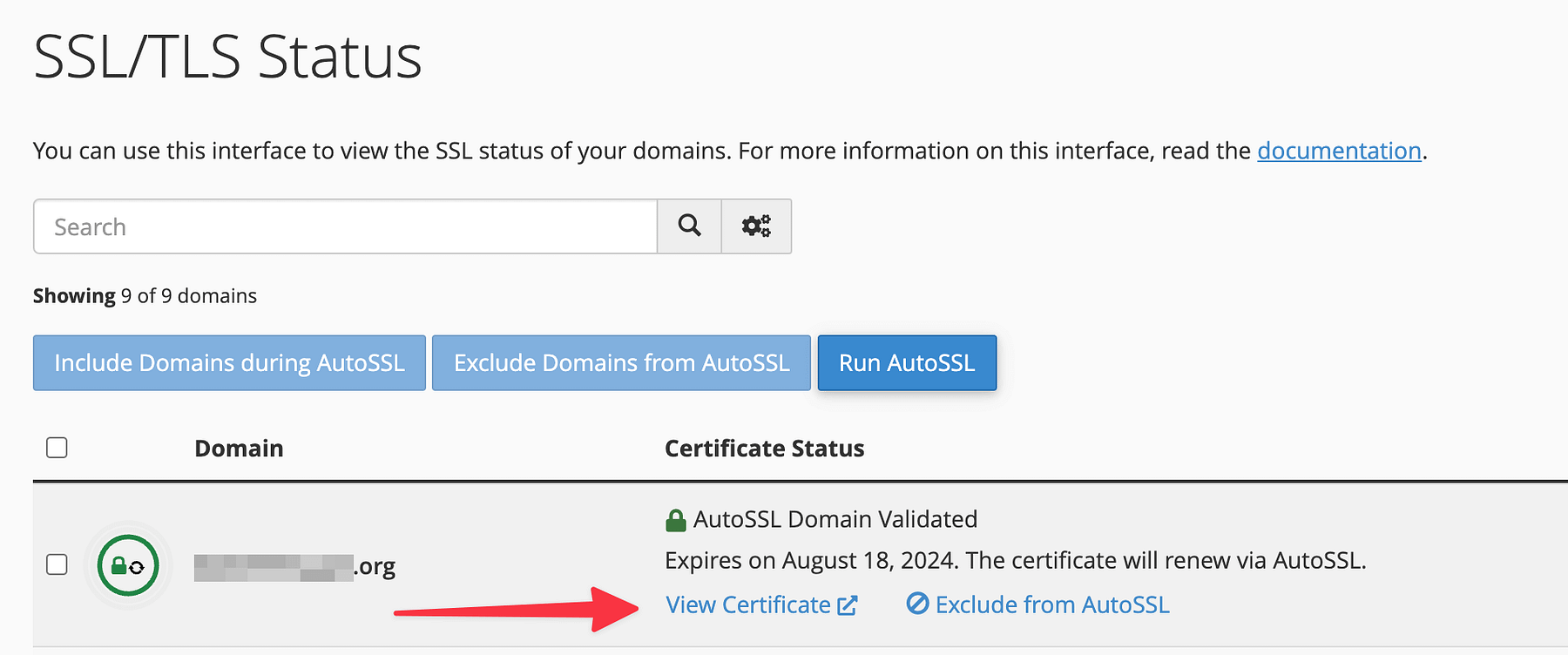This screenshot has height=655, width=1568.
Task: Click Include Domains during AutoSSL
Action: tap(228, 362)
